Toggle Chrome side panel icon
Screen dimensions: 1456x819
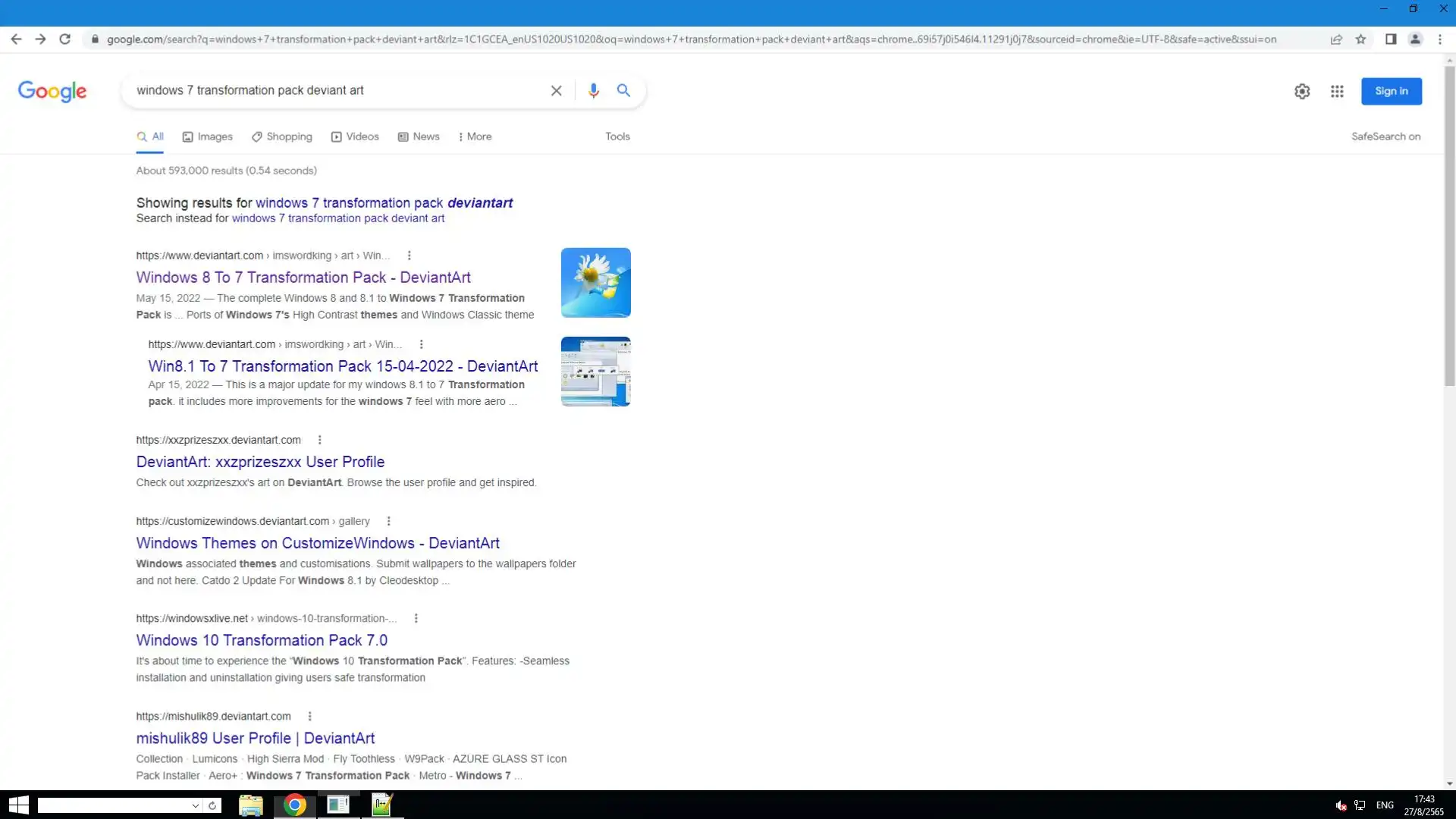(x=1391, y=39)
